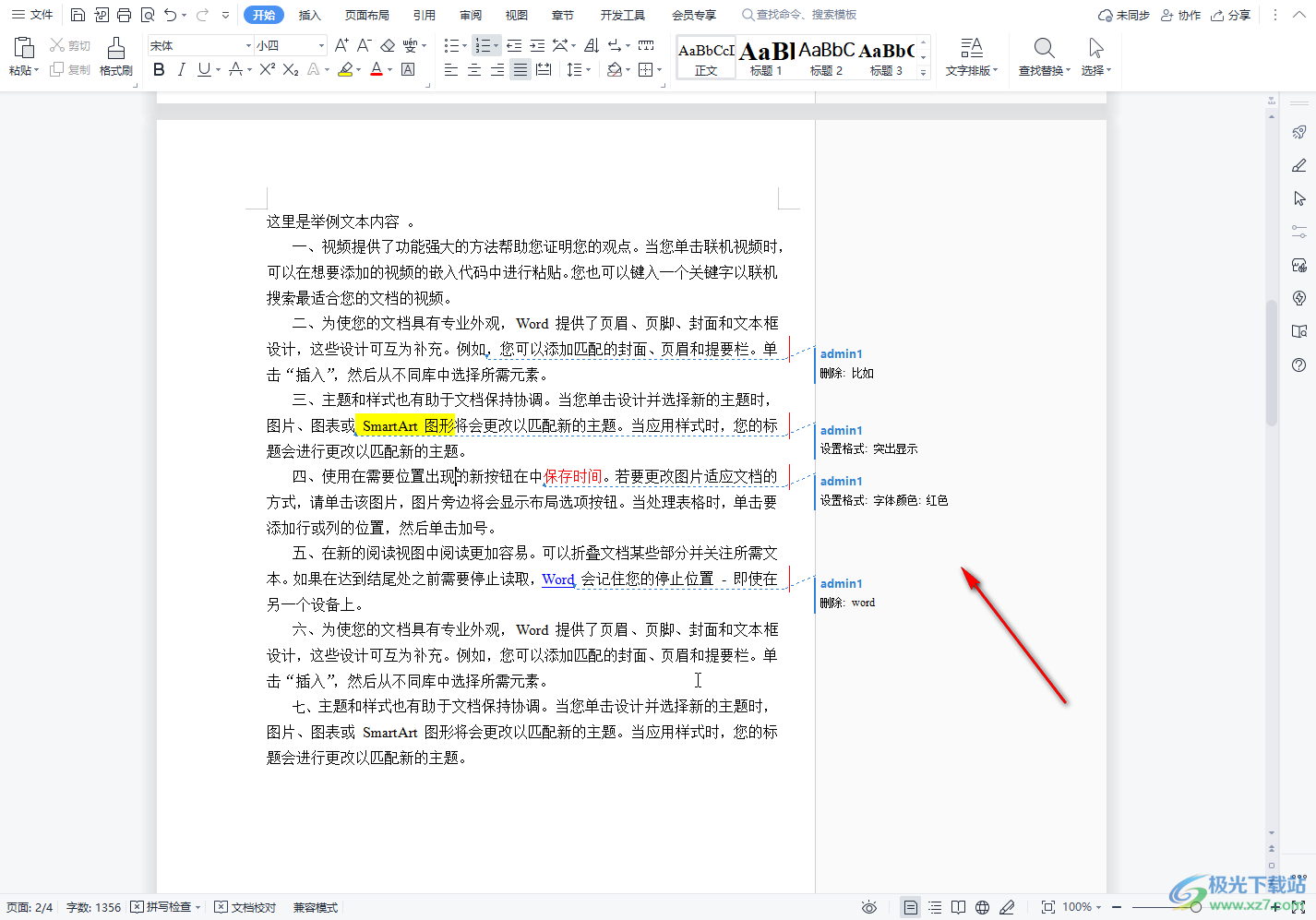Click the Save icon in quick access bar
The width and height of the screenshot is (1316, 920).
[78, 15]
